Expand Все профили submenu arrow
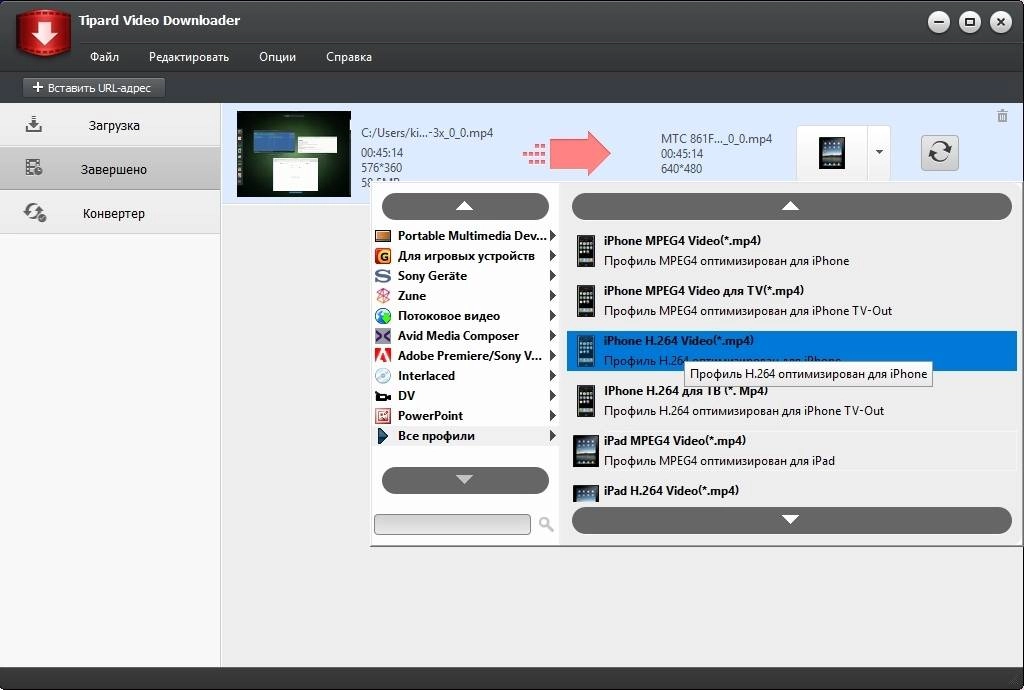The image size is (1024, 690). click(x=552, y=436)
